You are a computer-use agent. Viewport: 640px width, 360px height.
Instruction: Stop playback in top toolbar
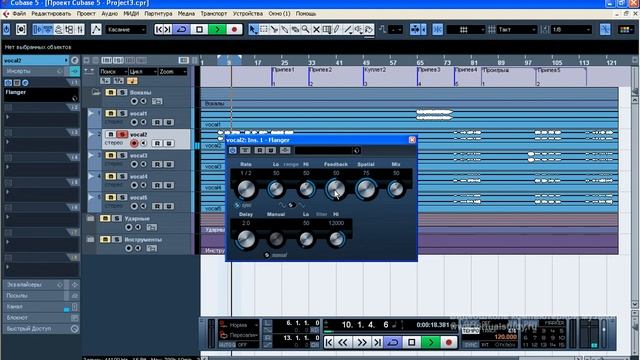[199, 29]
